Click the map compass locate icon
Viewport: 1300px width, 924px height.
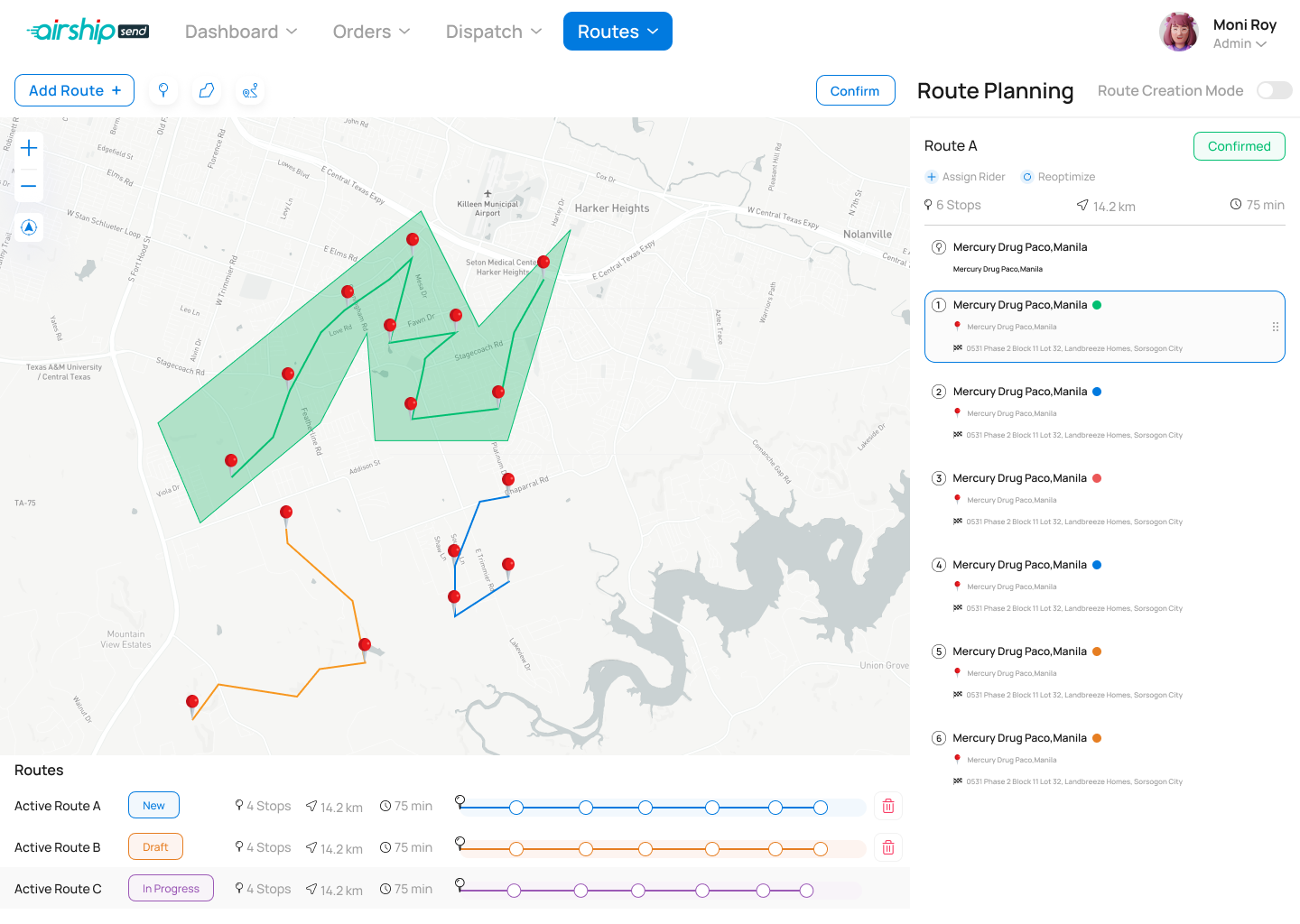[29, 227]
